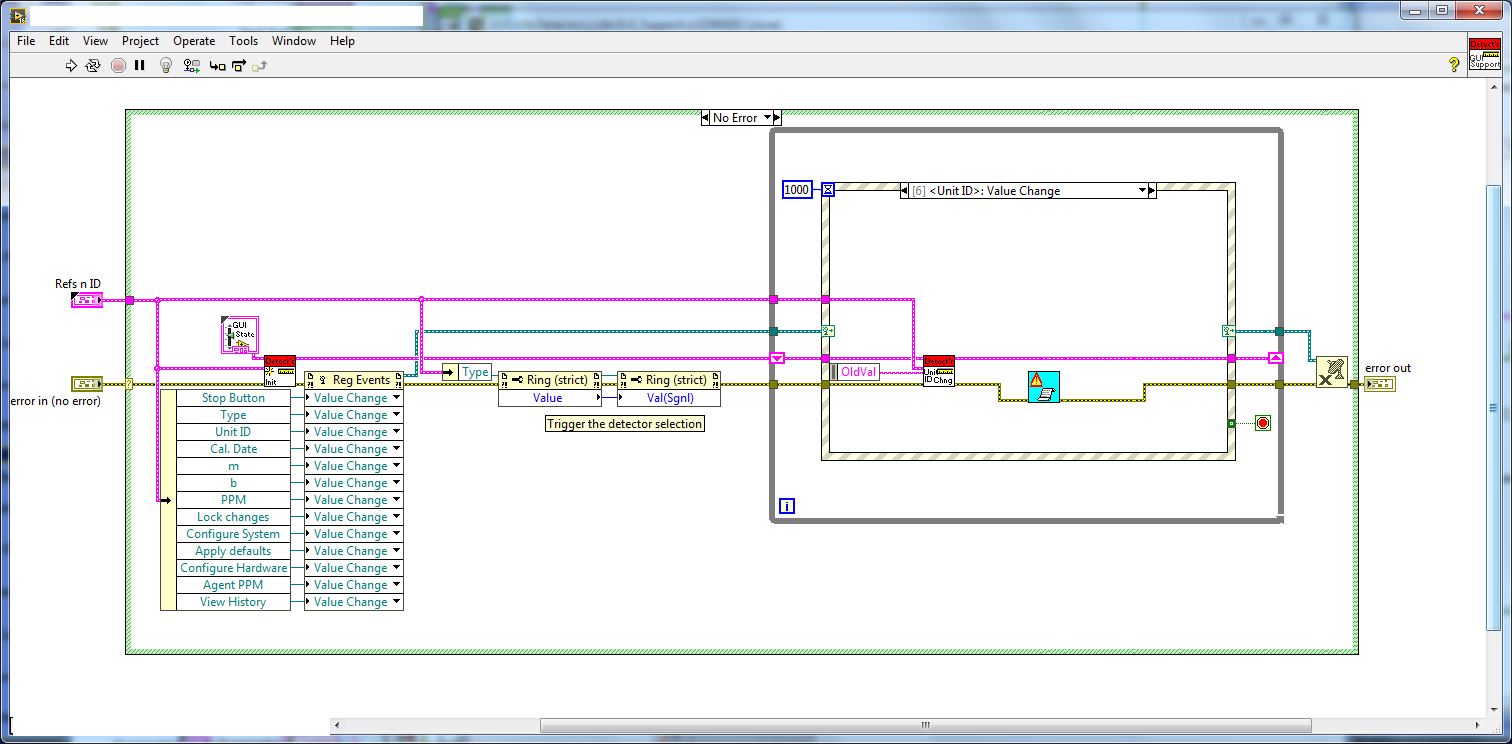The width and height of the screenshot is (1512, 744).
Task: Open Value Change dropdown for Stop Button
Action: (x=396, y=398)
